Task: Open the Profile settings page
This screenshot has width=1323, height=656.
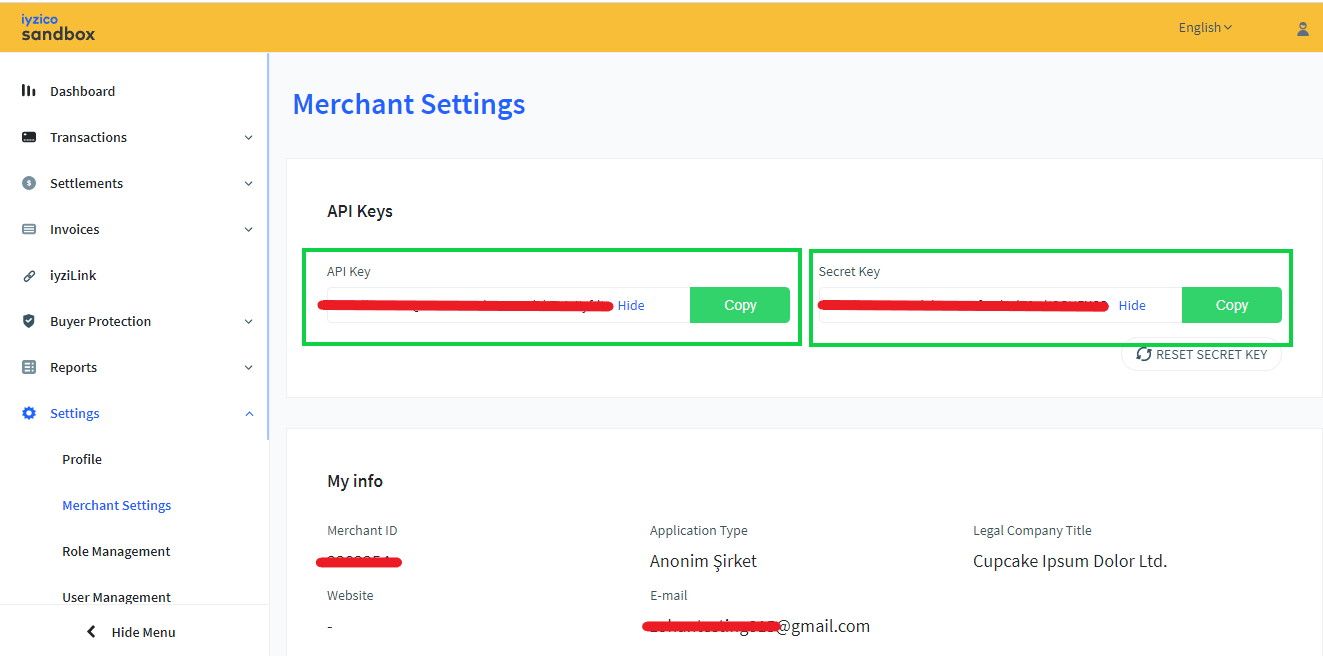Action: click(81, 459)
